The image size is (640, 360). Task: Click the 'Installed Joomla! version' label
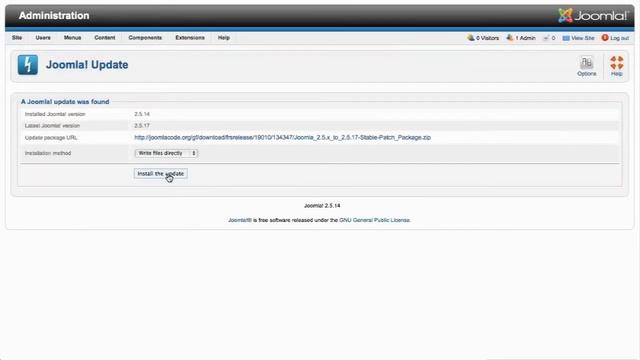(x=55, y=114)
